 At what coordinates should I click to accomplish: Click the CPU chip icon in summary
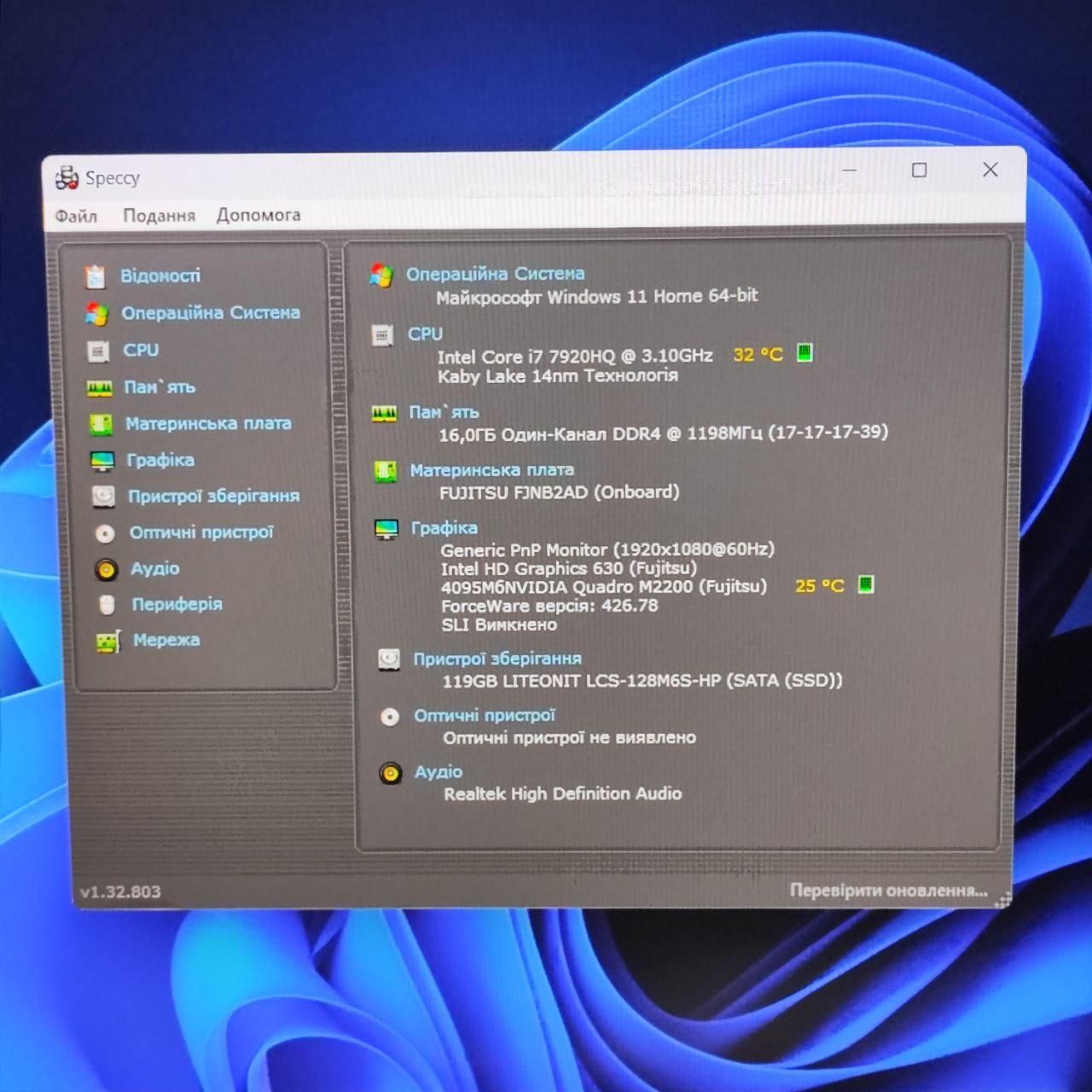(382, 335)
